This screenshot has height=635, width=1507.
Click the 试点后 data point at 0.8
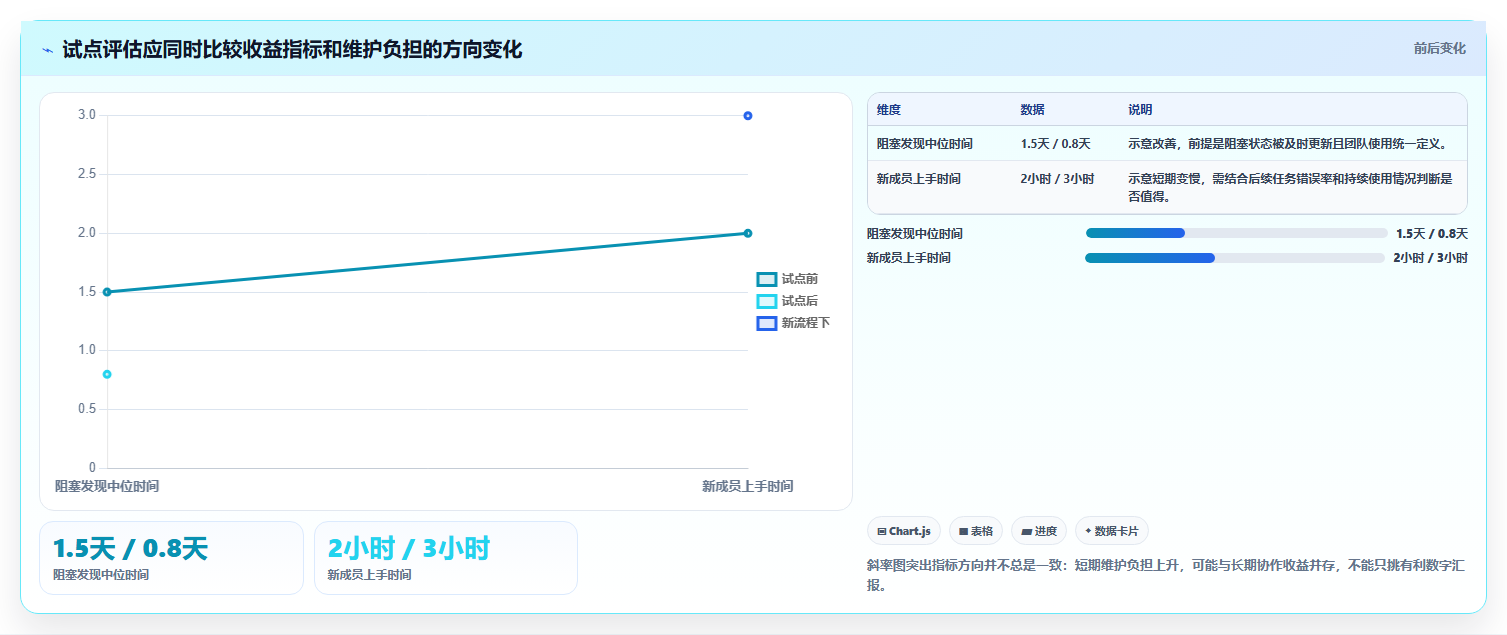[x=107, y=374]
